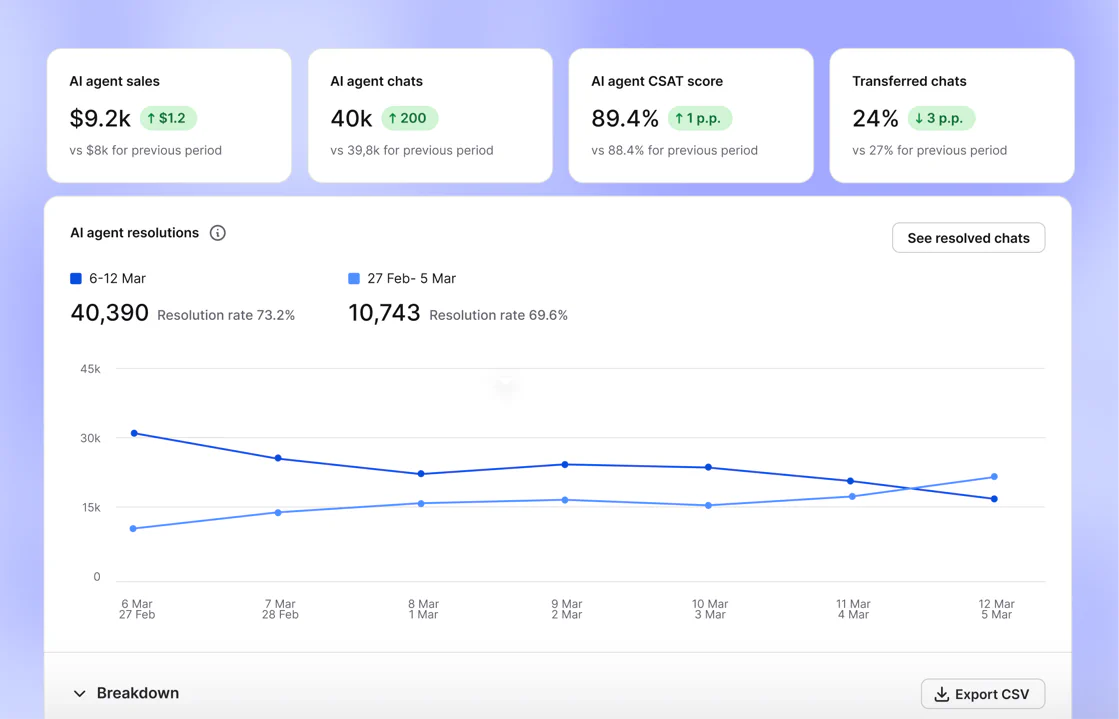Select the 4 Mar light blue data point
This screenshot has width=1119, height=719.
tap(853, 497)
